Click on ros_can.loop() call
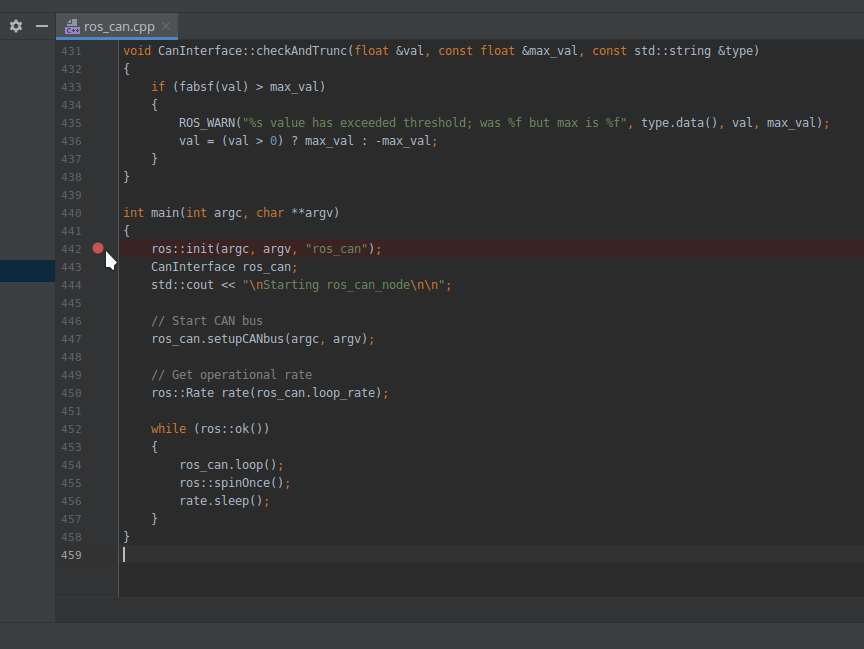 (x=231, y=465)
